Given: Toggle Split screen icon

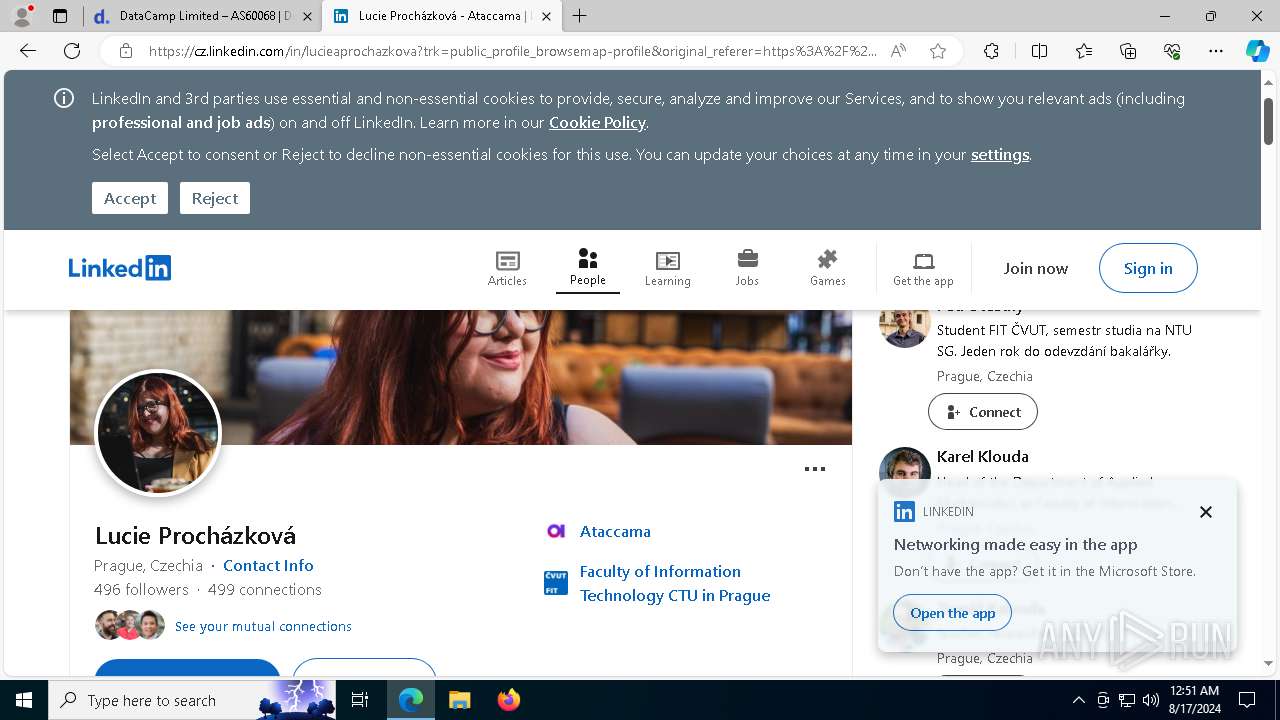Looking at the screenshot, I should (x=1039, y=51).
